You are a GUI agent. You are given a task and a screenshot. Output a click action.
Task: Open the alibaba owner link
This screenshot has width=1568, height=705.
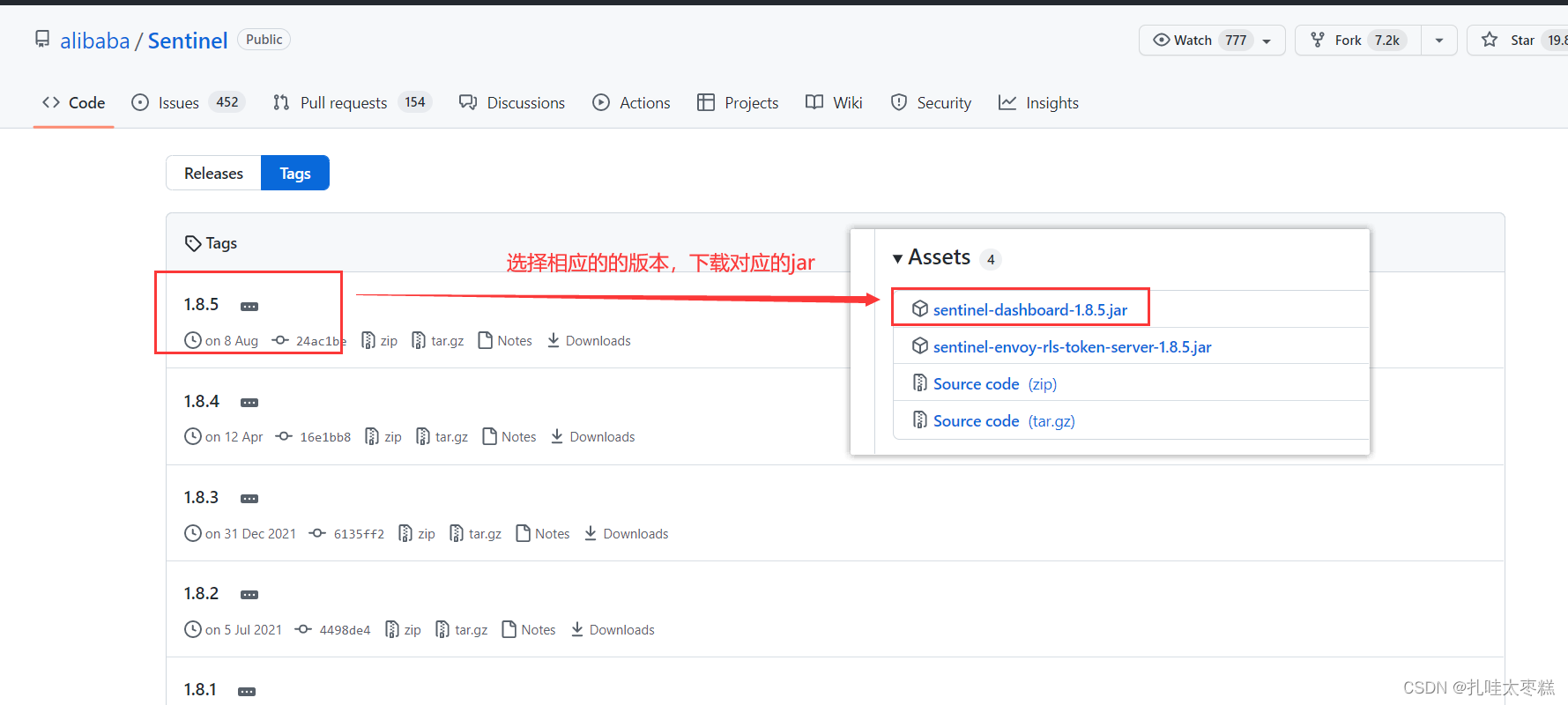94,41
